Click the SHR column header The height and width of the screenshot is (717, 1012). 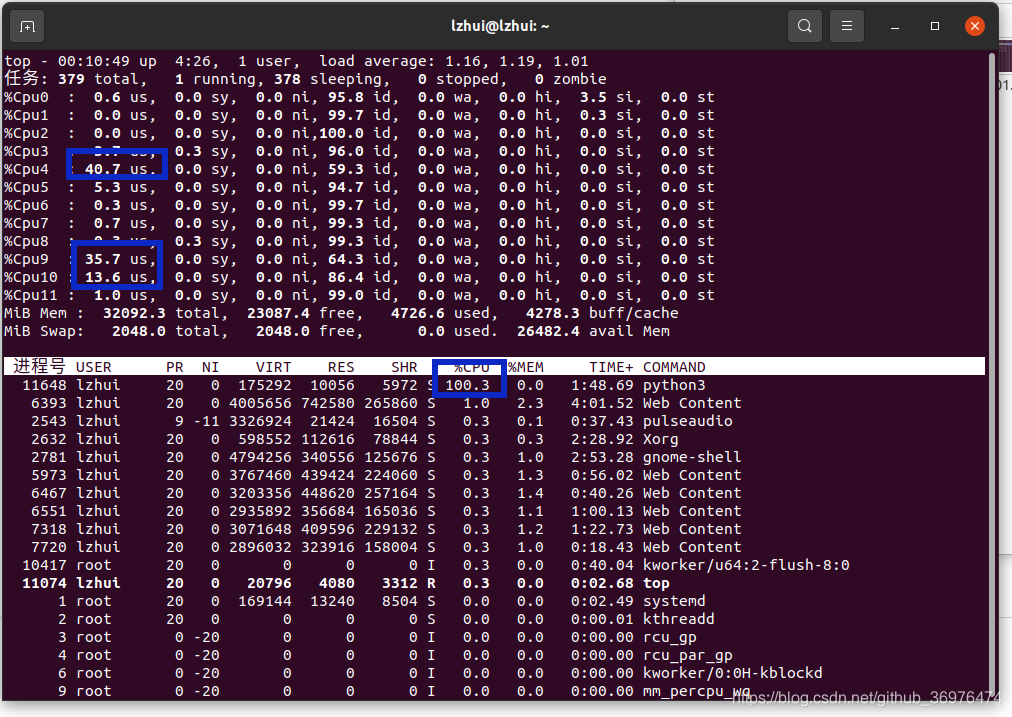pos(404,367)
